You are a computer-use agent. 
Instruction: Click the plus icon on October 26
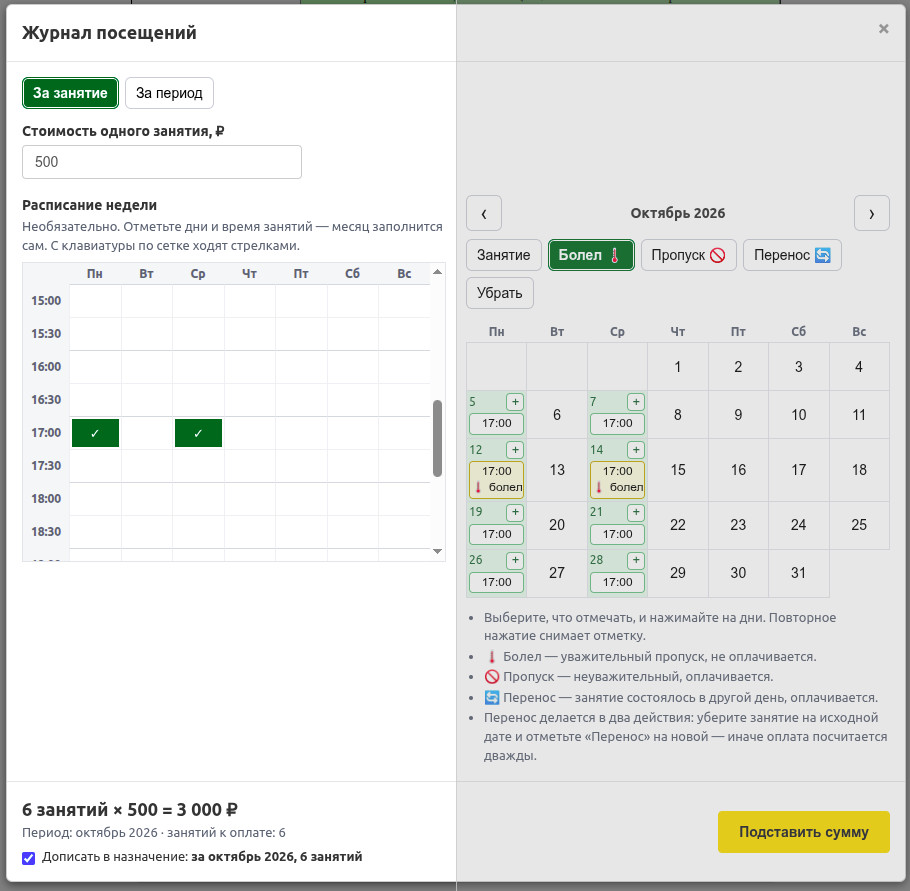tap(515, 561)
